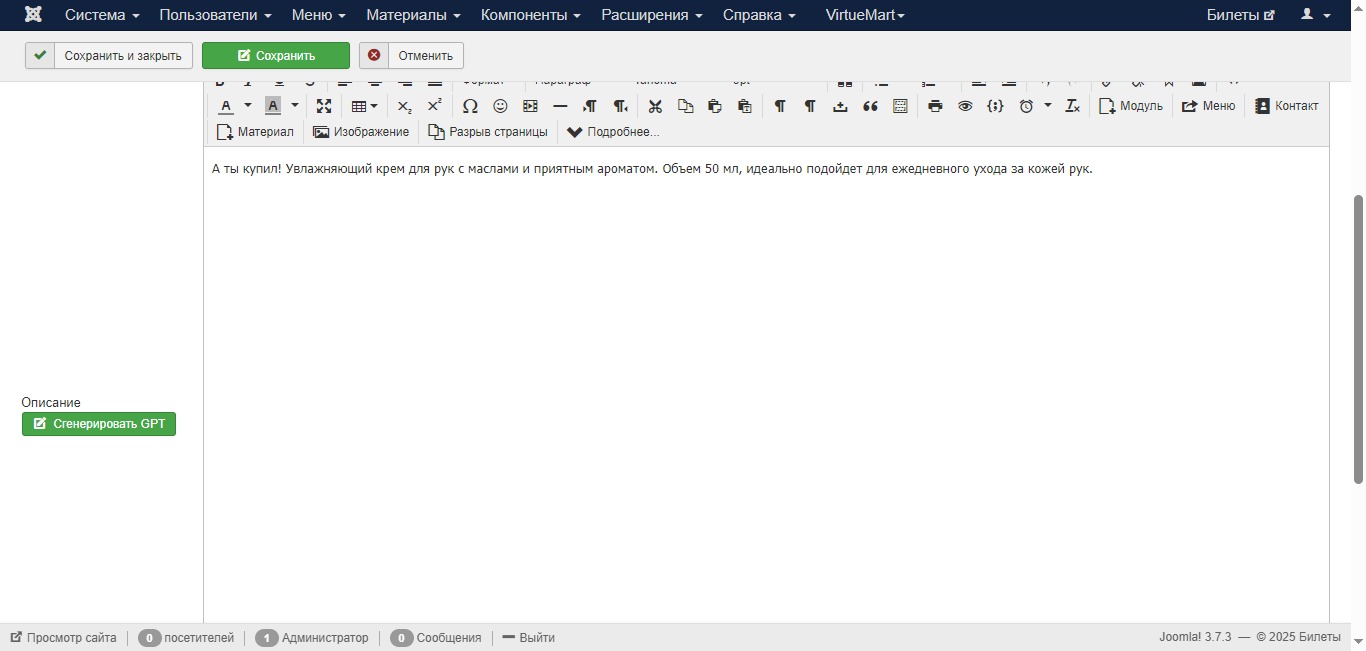Set left-to-right text direction
1366x651 pixels.
[590, 106]
